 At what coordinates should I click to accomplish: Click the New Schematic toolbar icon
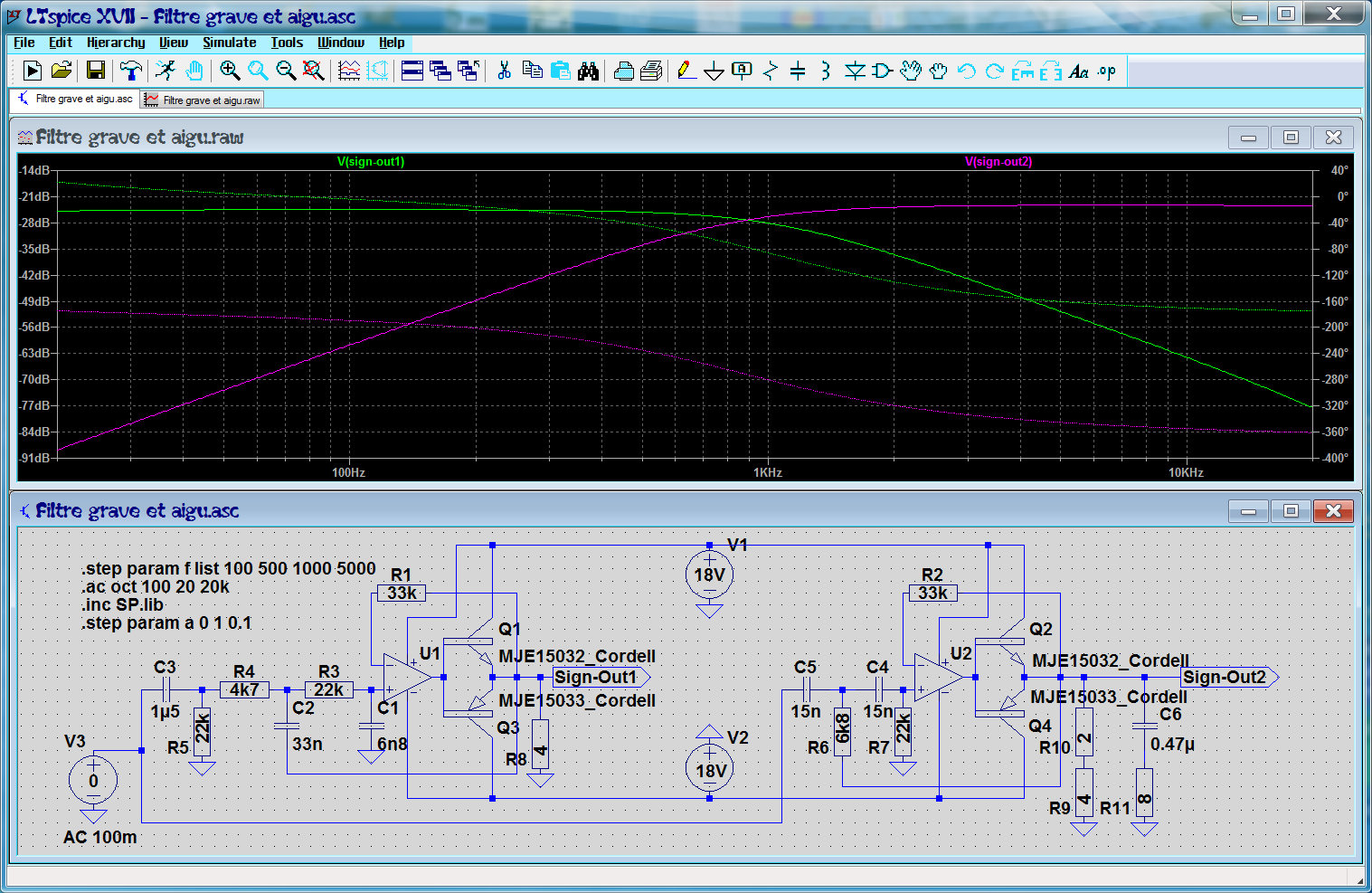click(x=32, y=71)
